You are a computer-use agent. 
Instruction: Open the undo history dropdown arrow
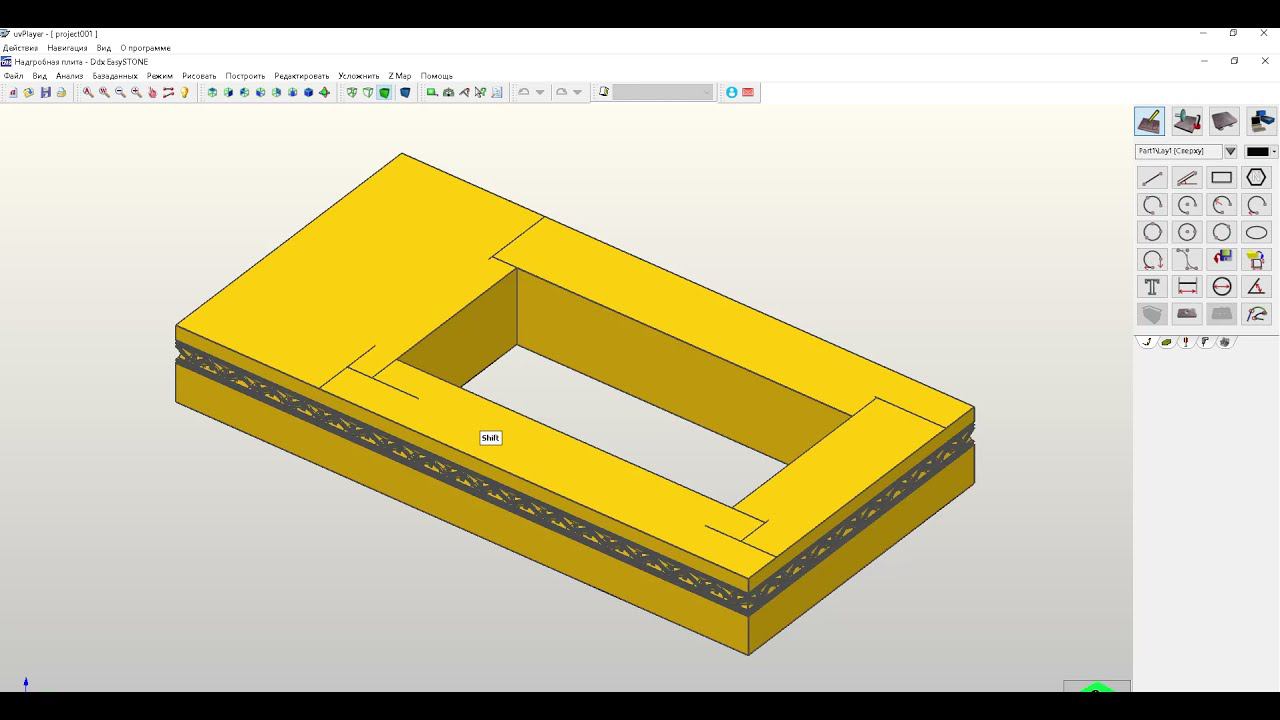coord(540,92)
